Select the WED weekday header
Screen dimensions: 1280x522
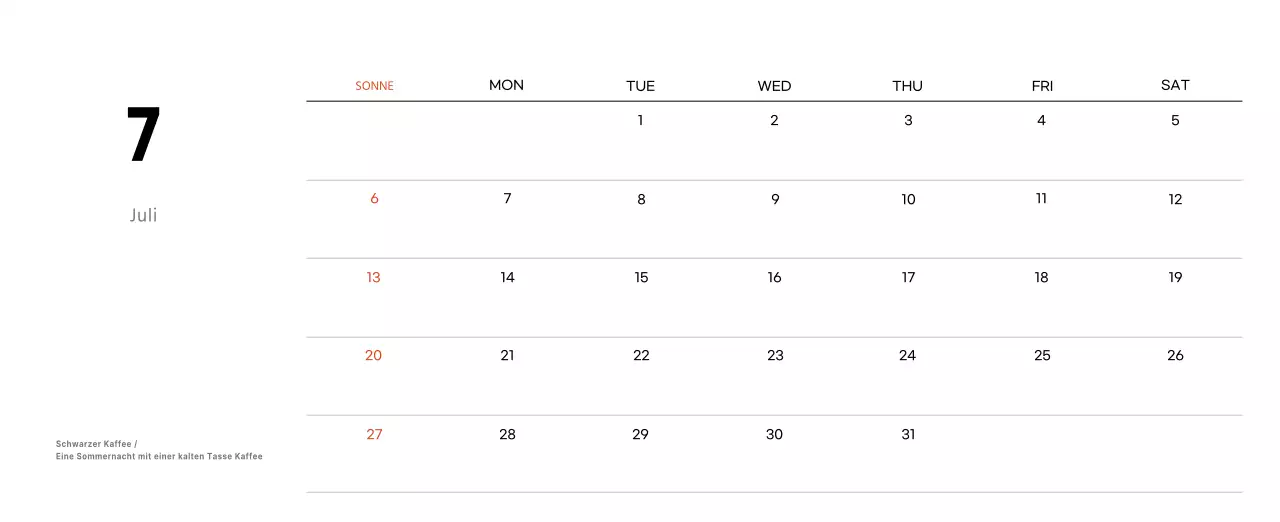click(x=774, y=86)
